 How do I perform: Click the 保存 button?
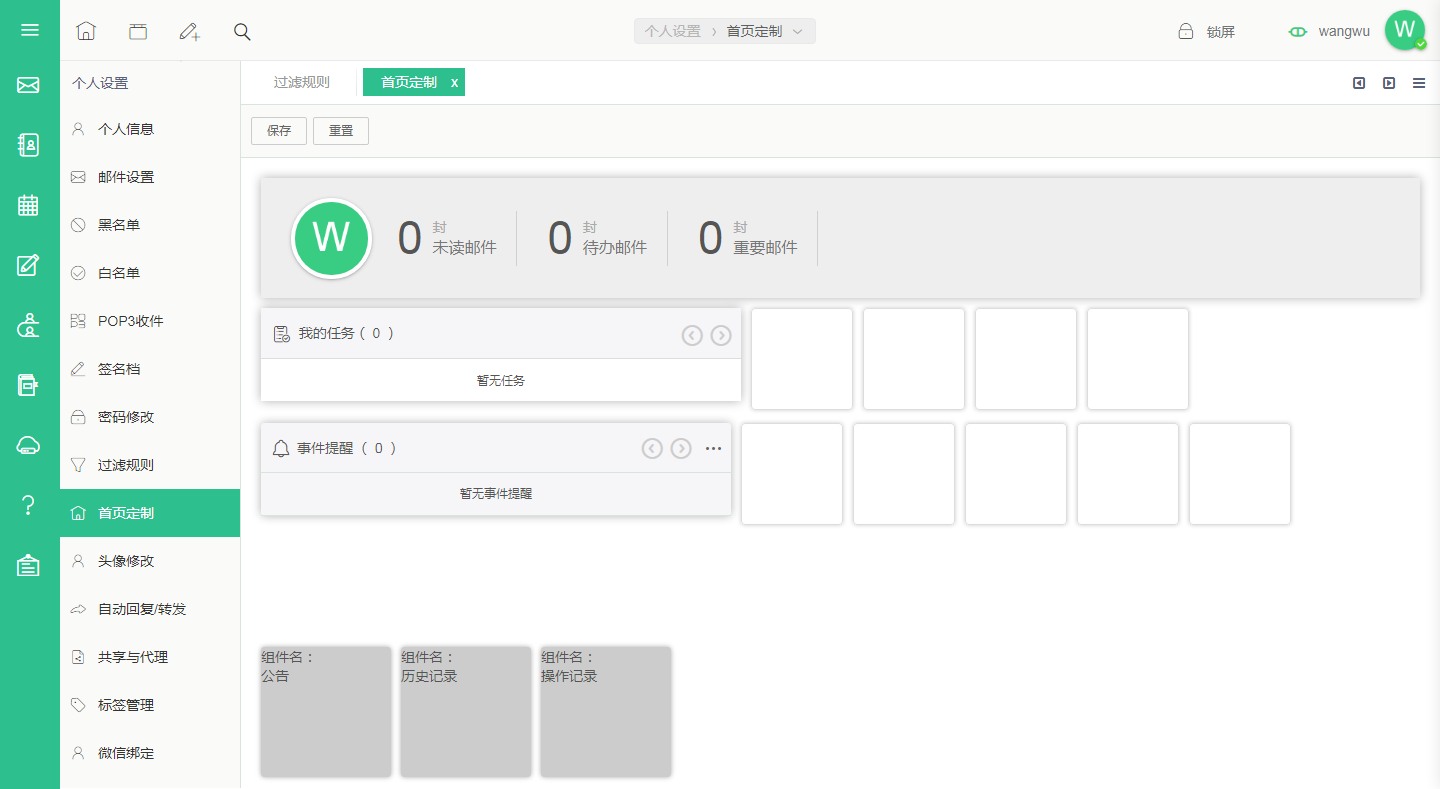279,131
